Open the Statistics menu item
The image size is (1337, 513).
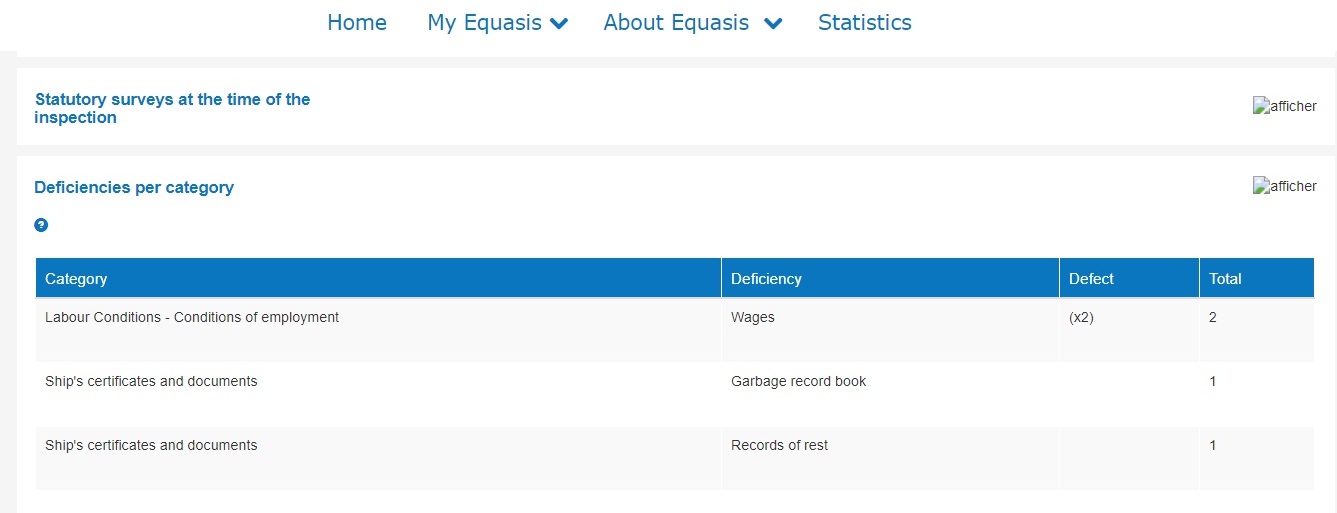[864, 22]
